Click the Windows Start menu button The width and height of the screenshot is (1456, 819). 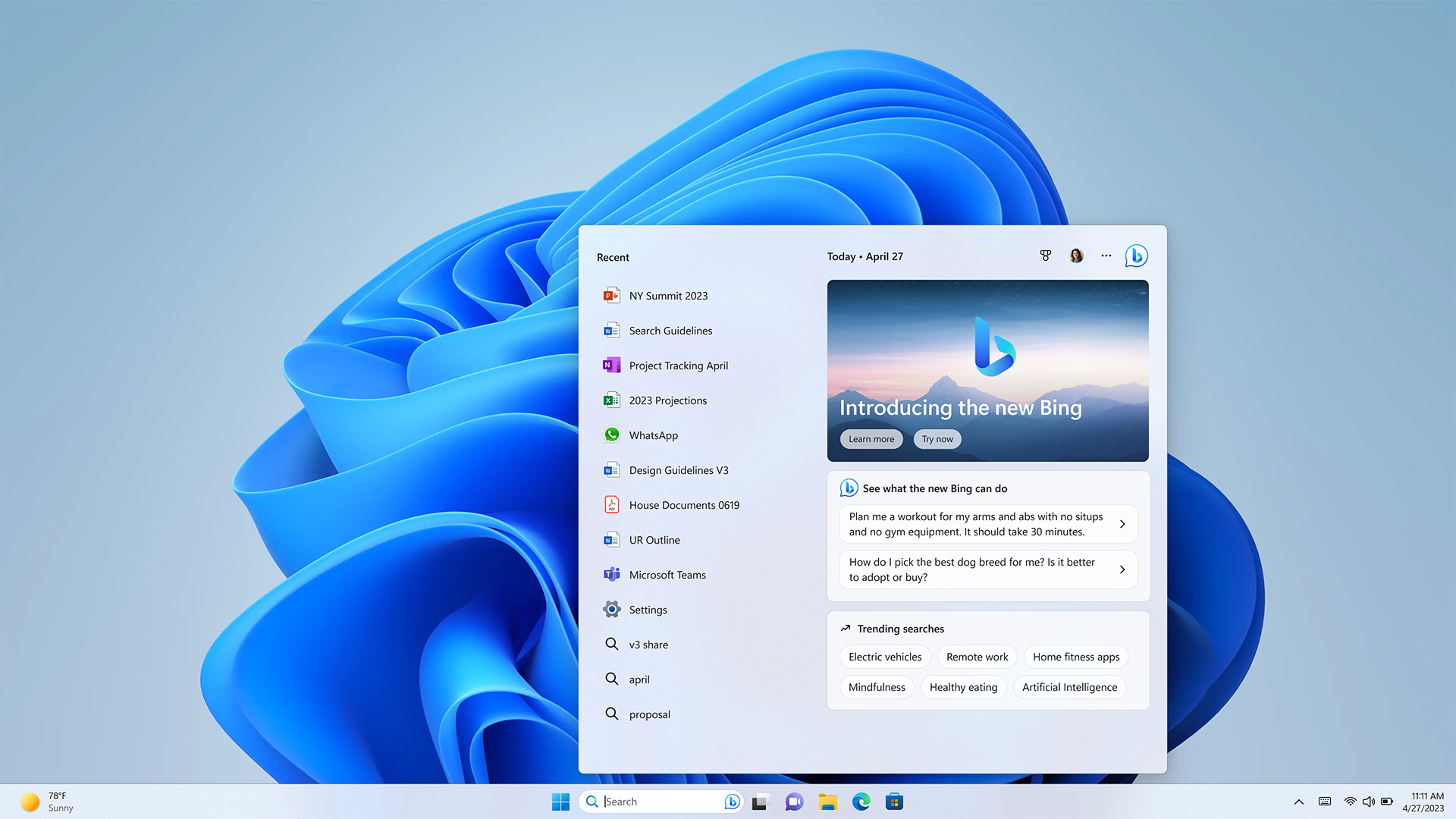tap(558, 801)
